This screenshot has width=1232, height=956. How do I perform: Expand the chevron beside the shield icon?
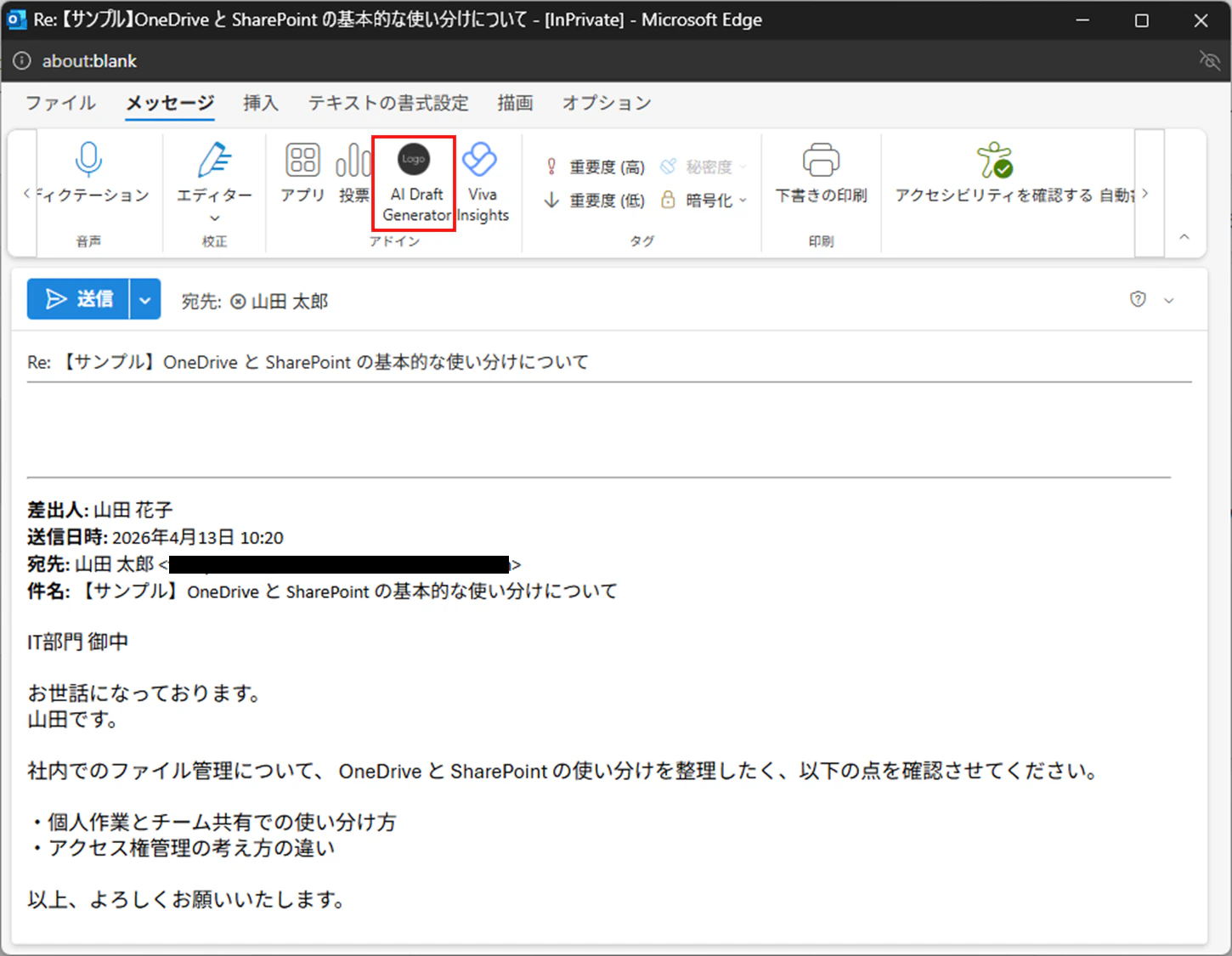coord(1169,300)
